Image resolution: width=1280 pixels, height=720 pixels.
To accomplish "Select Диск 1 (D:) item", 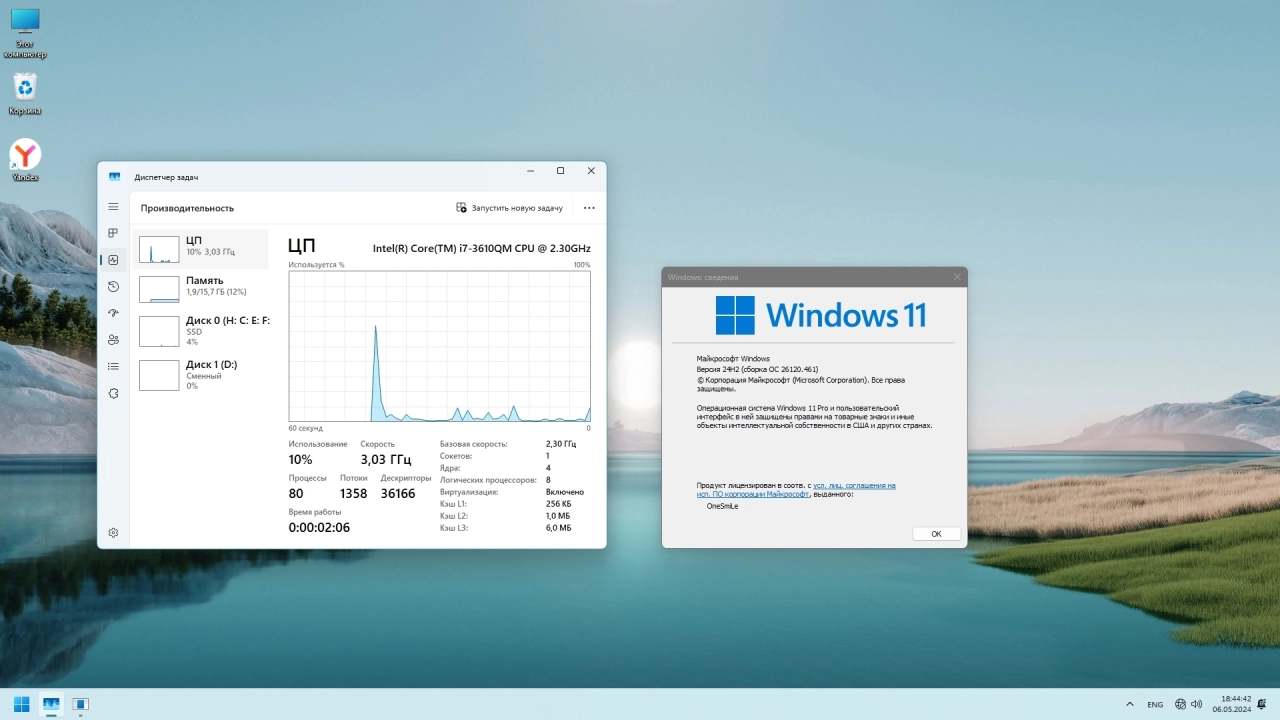I will [x=201, y=374].
